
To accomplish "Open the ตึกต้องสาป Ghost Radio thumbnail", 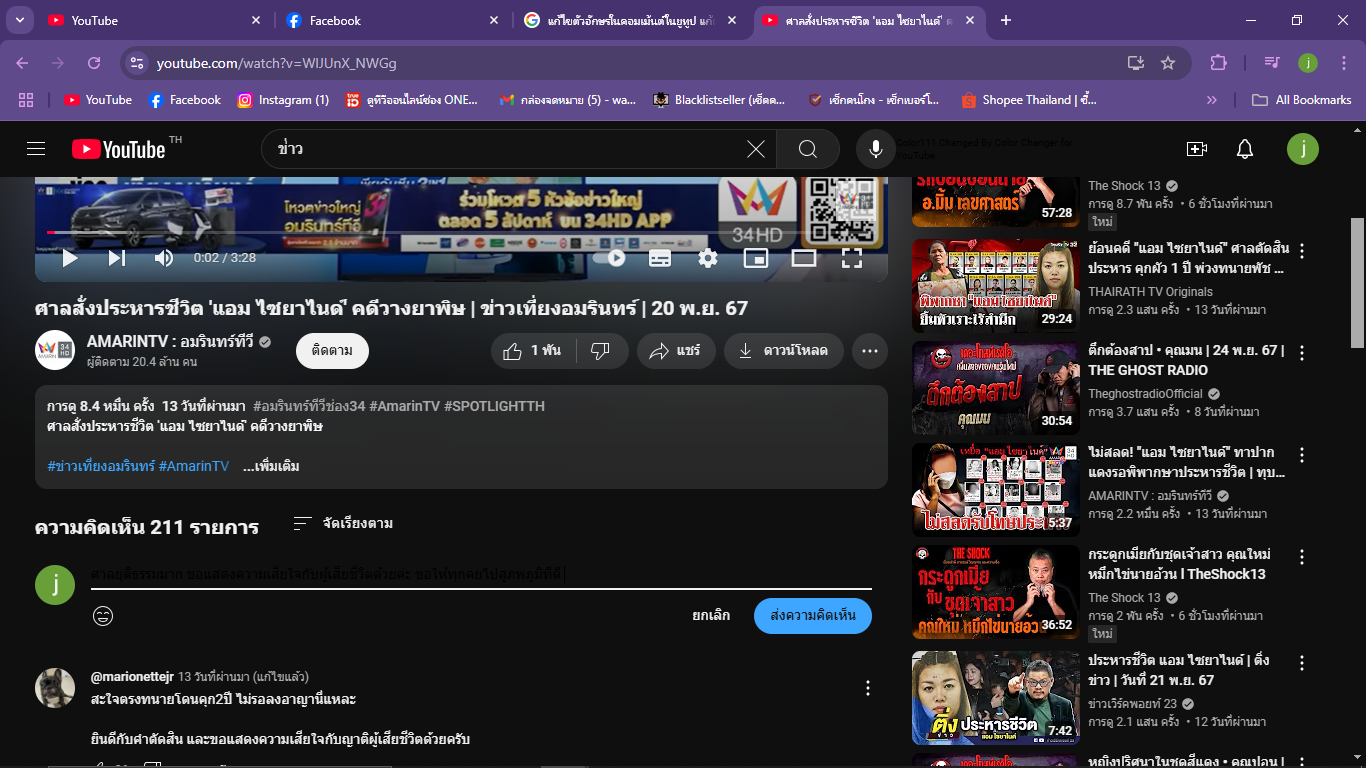I will pos(996,388).
